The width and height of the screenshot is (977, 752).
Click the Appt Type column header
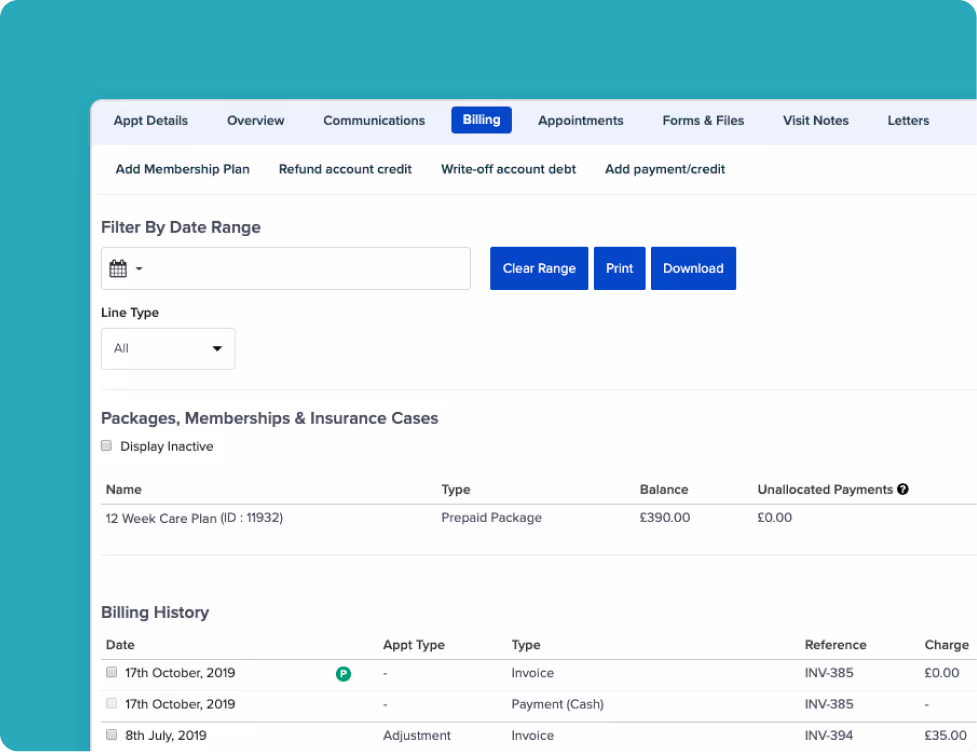coord(414,645)
